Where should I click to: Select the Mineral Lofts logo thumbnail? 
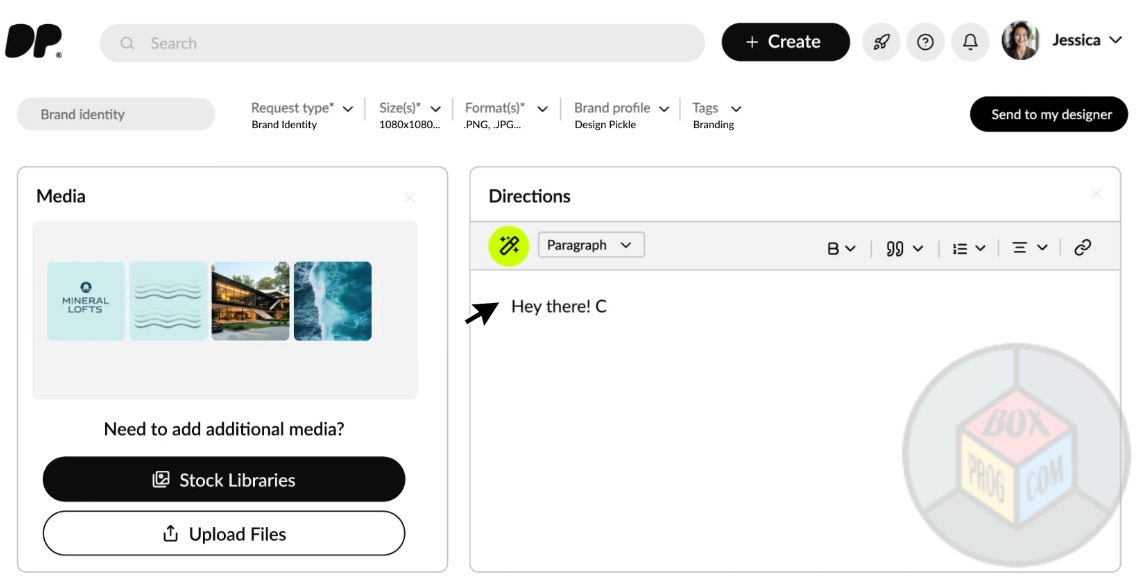(86, 301)
